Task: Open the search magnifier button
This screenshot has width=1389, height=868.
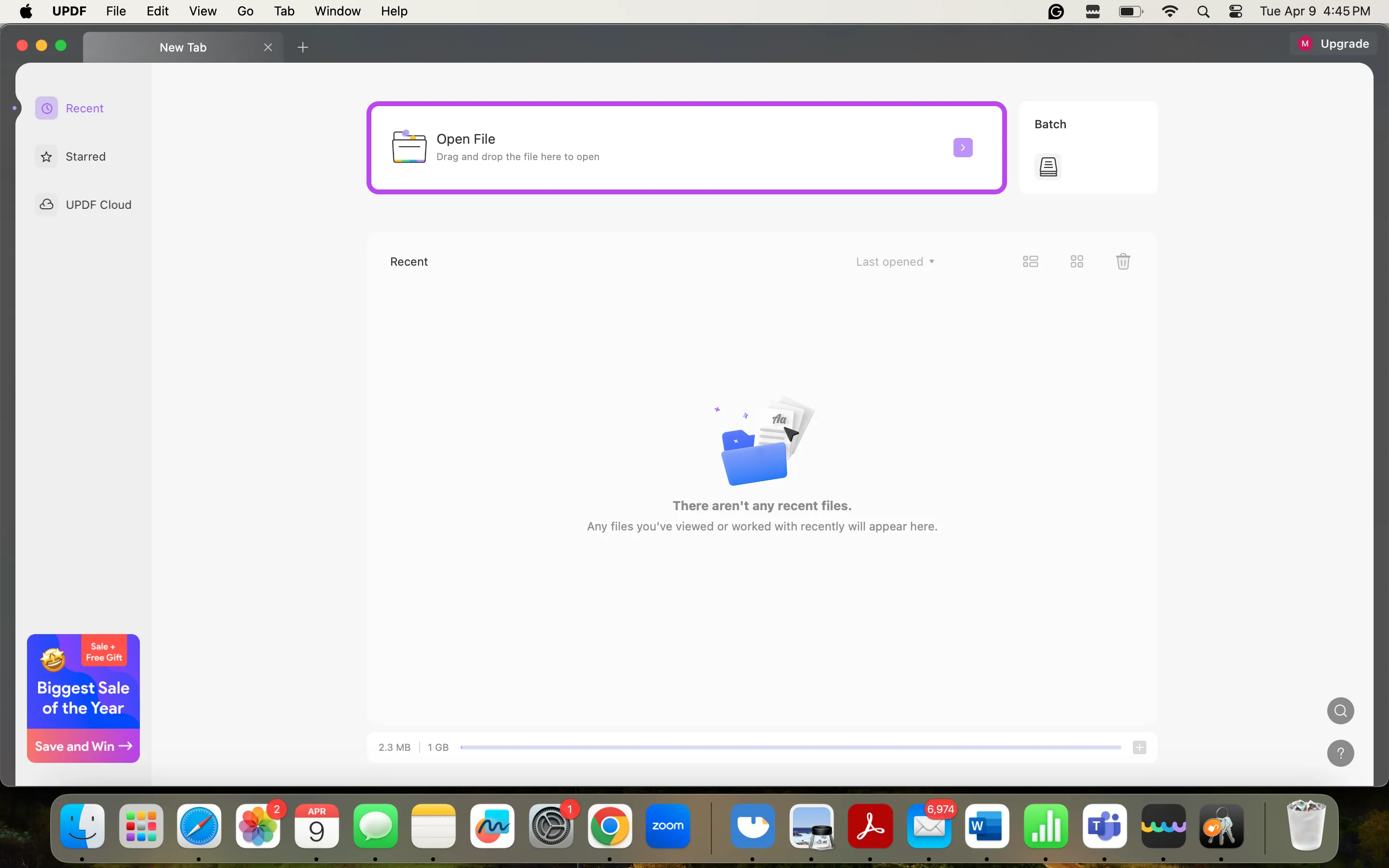Action: [x=1340, y=711]
